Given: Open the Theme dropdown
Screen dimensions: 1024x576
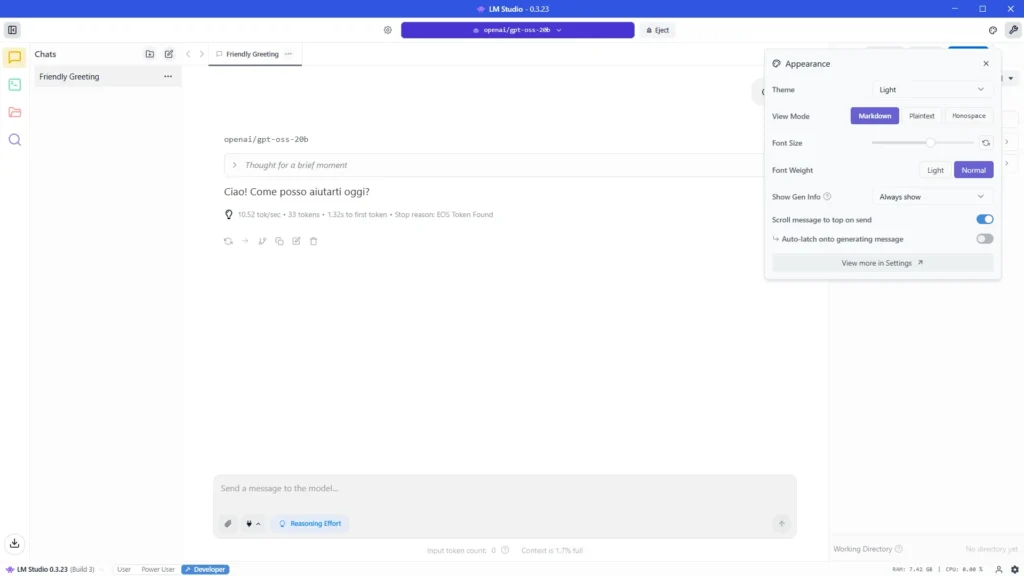Looking at the screenshot, I should 932,90.
